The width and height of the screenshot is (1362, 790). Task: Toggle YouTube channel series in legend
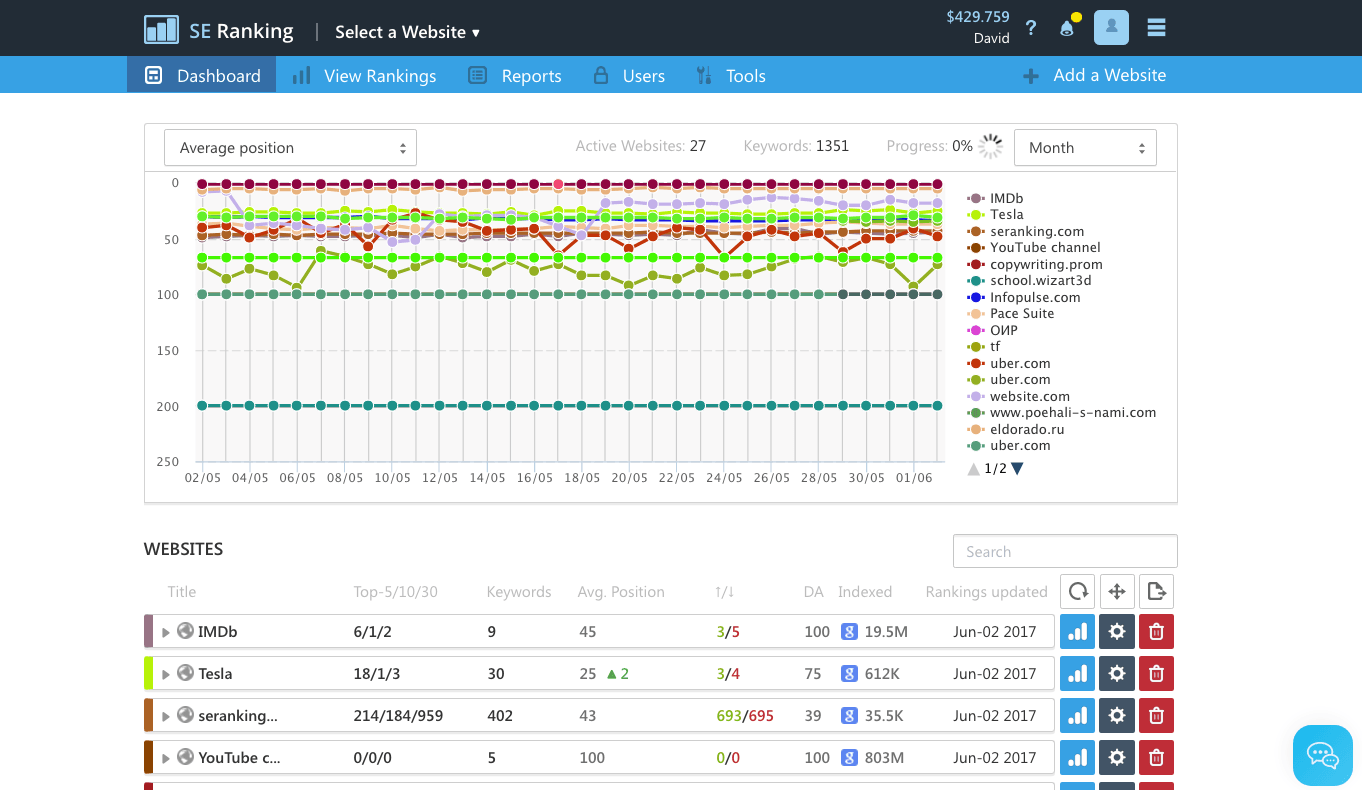pyautogui.click(x=1034, y=247)
